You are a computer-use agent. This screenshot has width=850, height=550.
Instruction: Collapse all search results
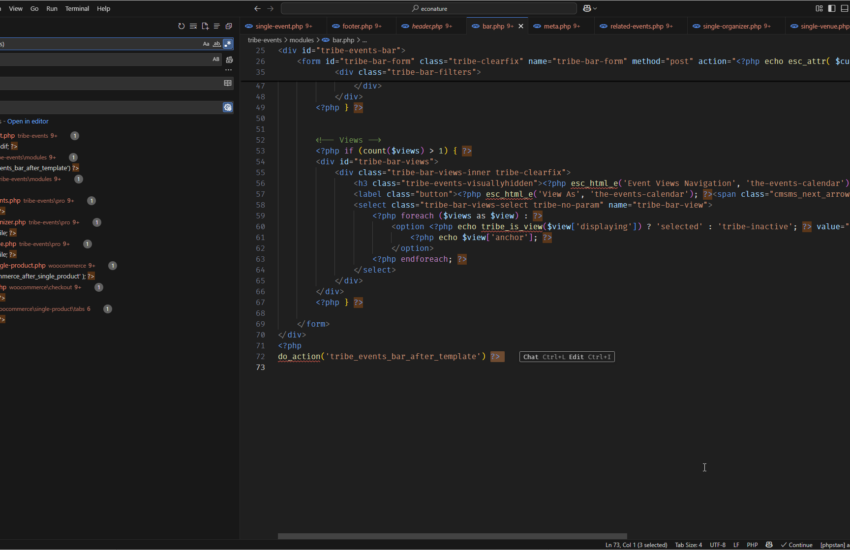tap(229, 26)
